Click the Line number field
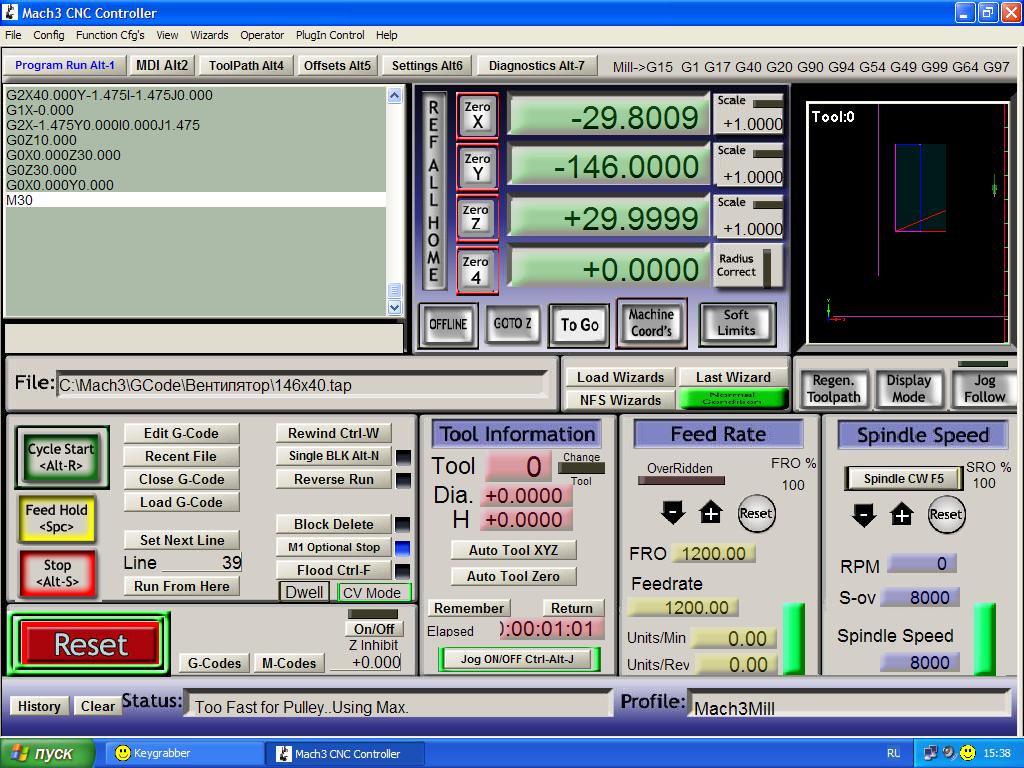Screen dimensions: 1024x768 (202, 562)
